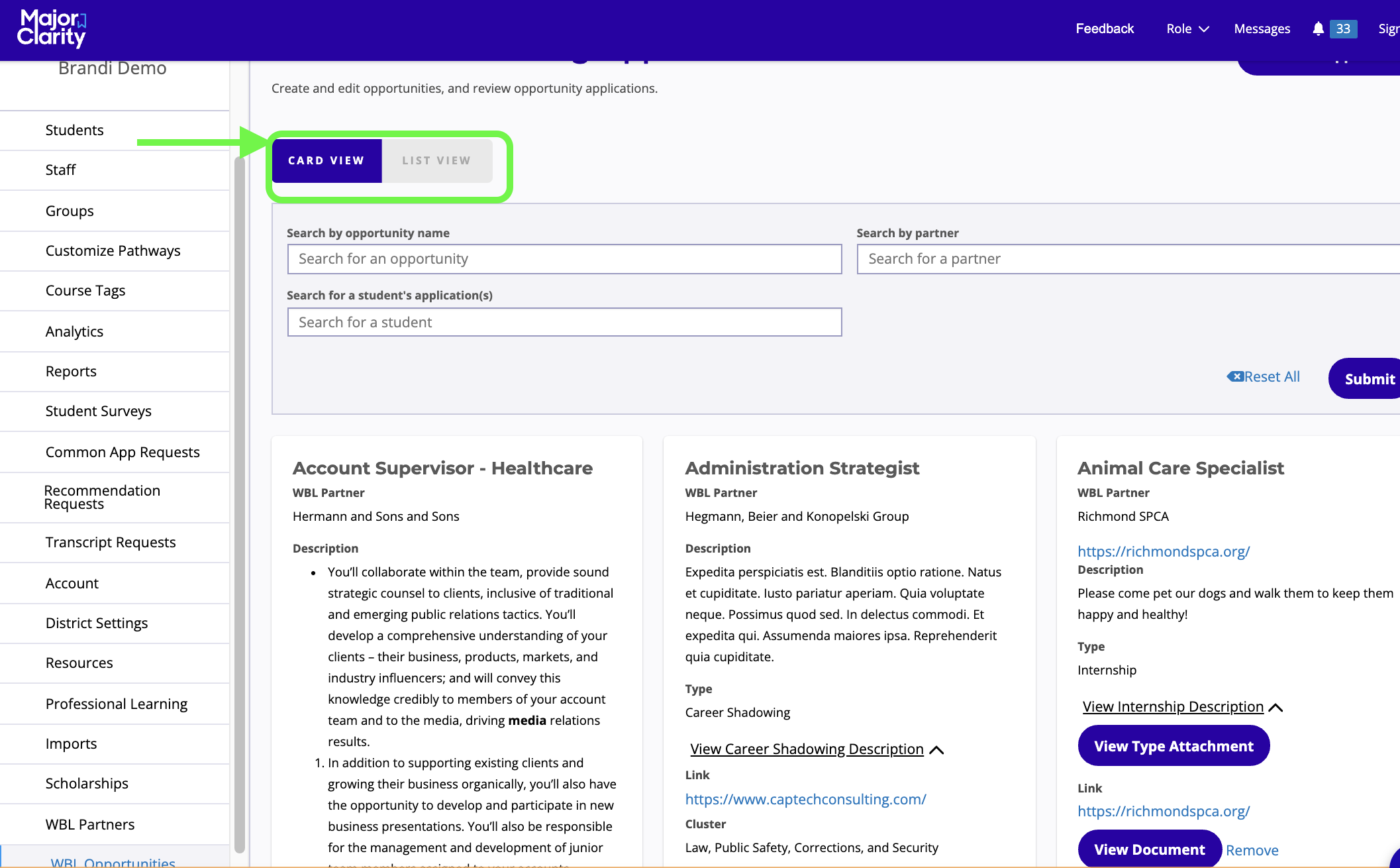Open the captechconsulting.com link

coord(805,799)
